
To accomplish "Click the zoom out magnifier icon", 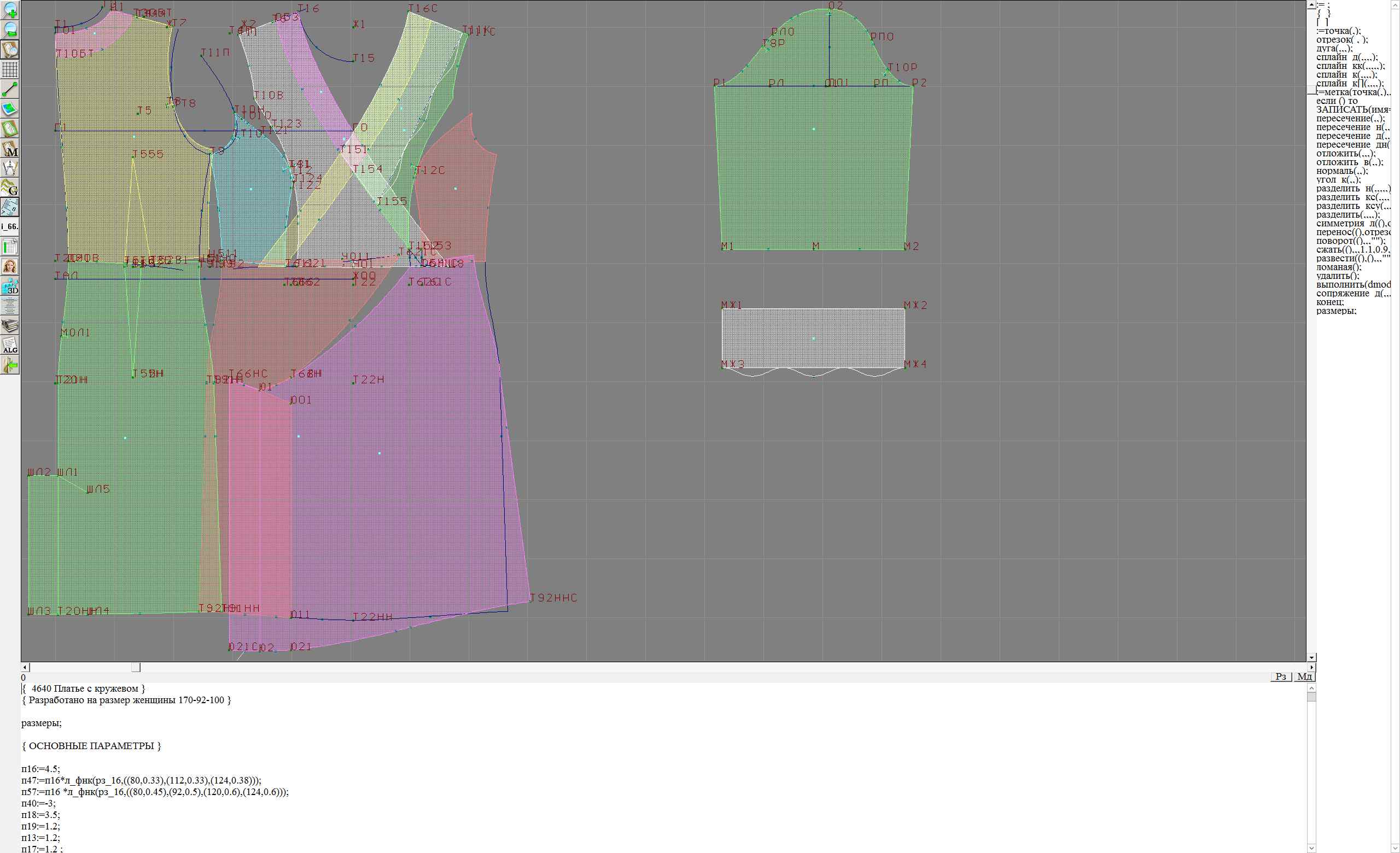I will coord(10,30).
